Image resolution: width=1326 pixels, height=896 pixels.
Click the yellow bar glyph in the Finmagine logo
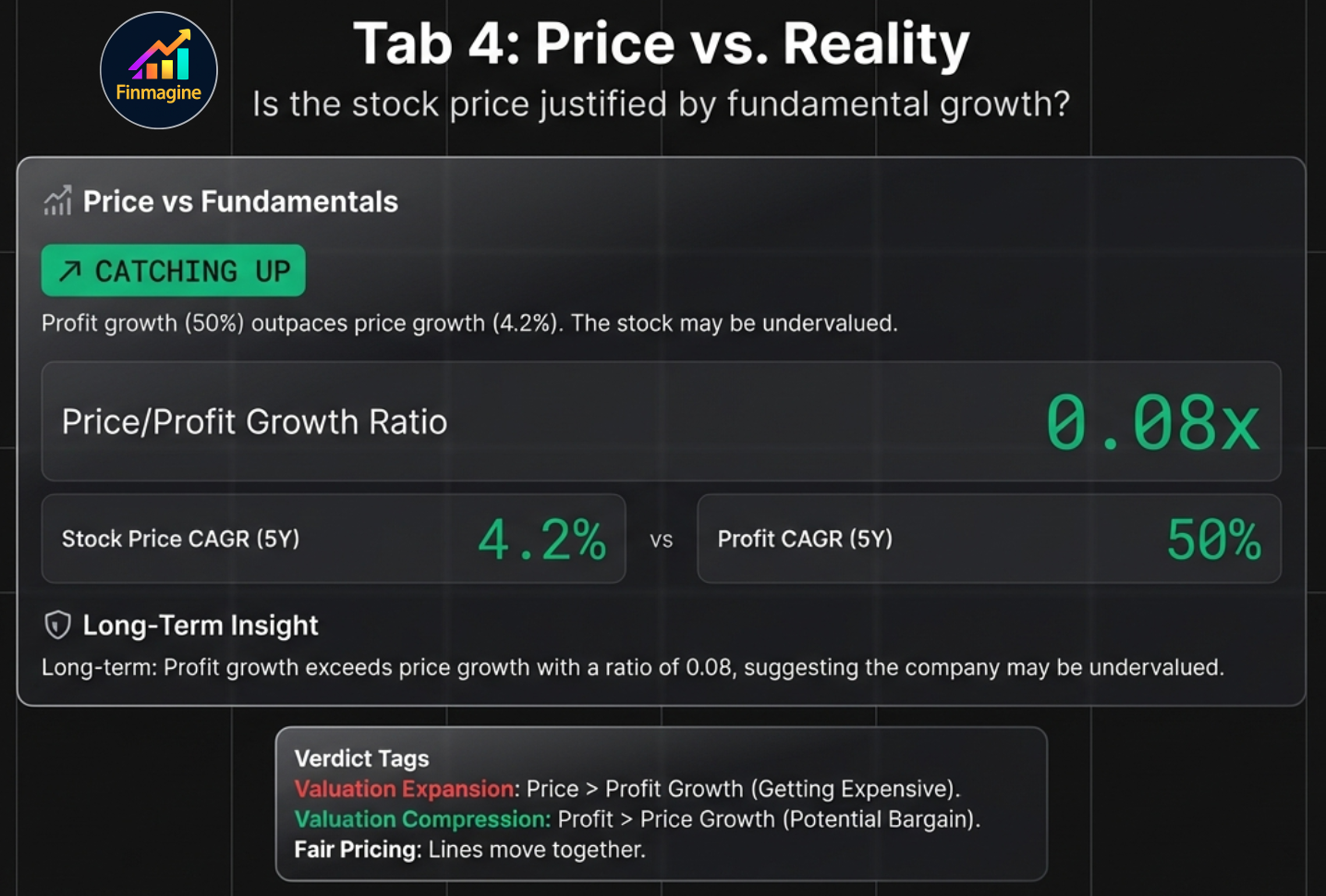point(167,68)
